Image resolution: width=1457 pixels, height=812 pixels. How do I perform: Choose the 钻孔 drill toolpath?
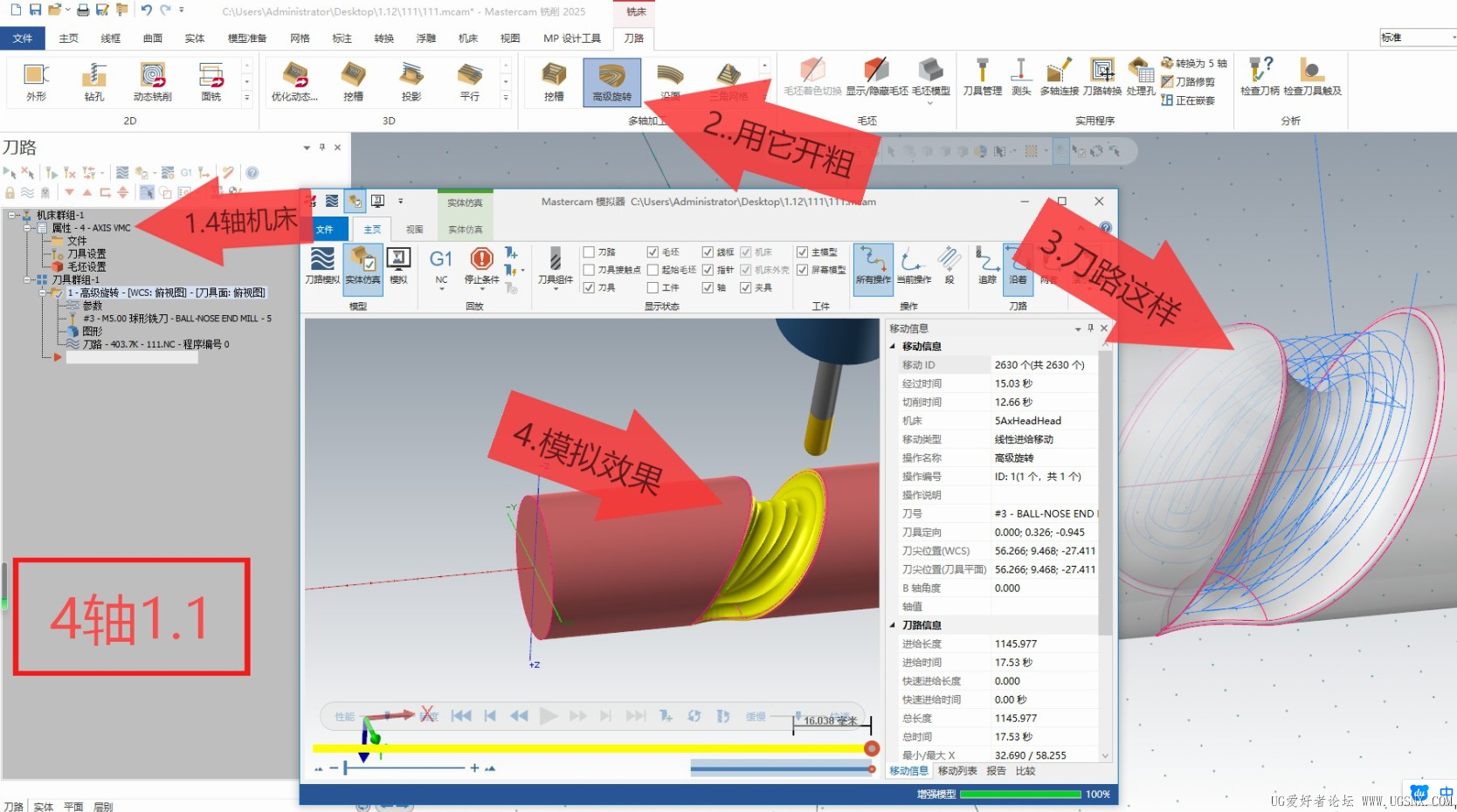94,82
